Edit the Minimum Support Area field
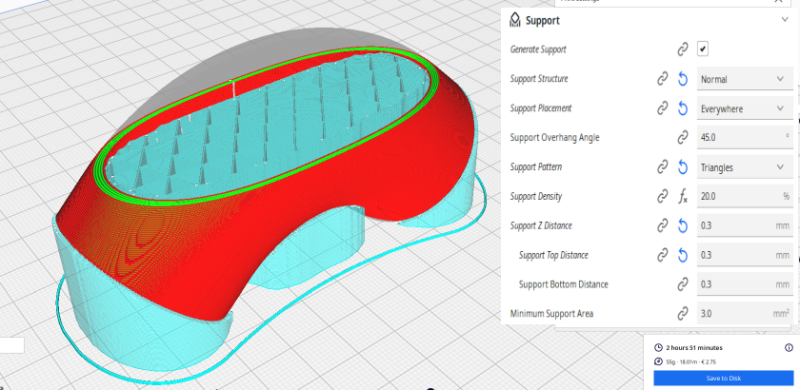The image size is (800, 390). (744, 313)
